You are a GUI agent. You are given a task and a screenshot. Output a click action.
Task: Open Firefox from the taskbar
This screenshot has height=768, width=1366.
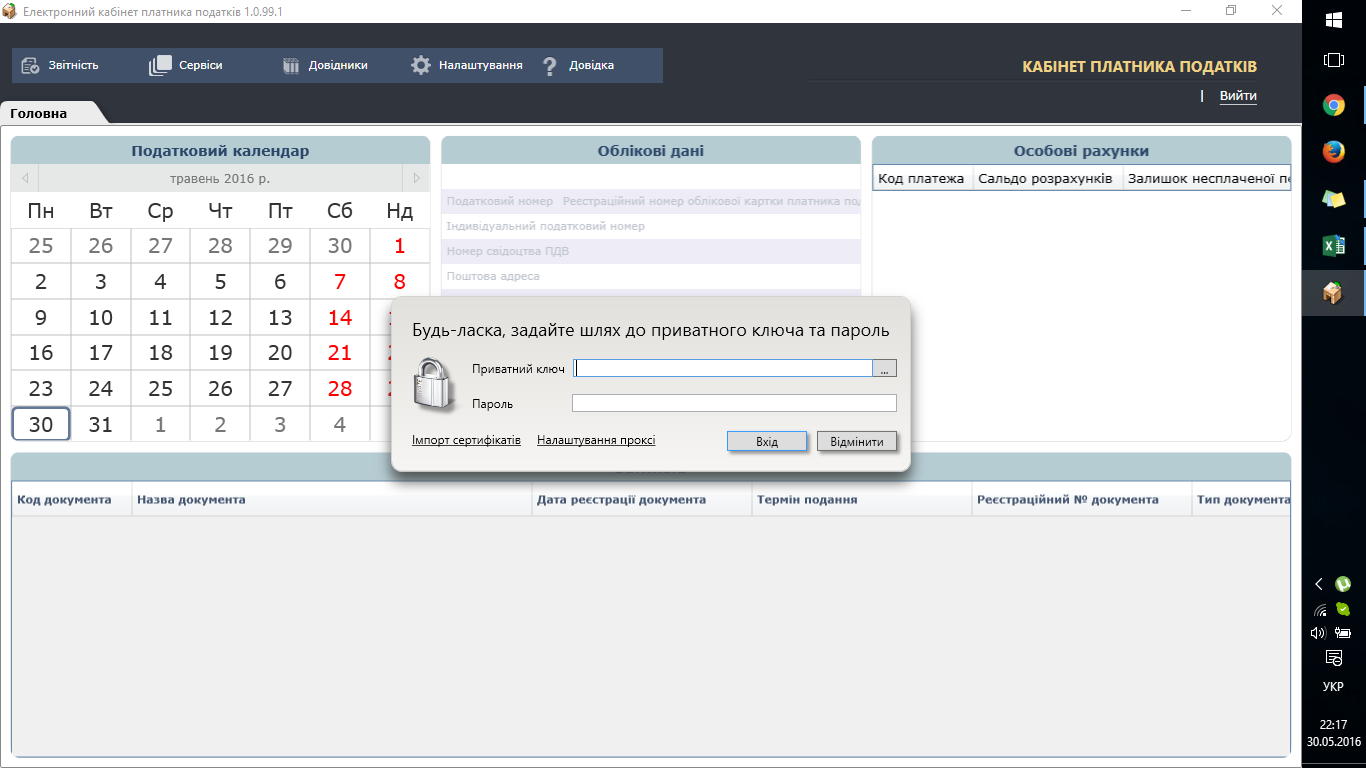coord(1333,151)
